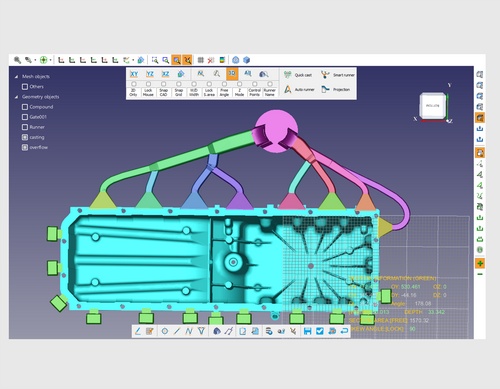Click the blue floppy disk save icon
The height and width of the screenshot is (389, 500).
click(307, 331)
